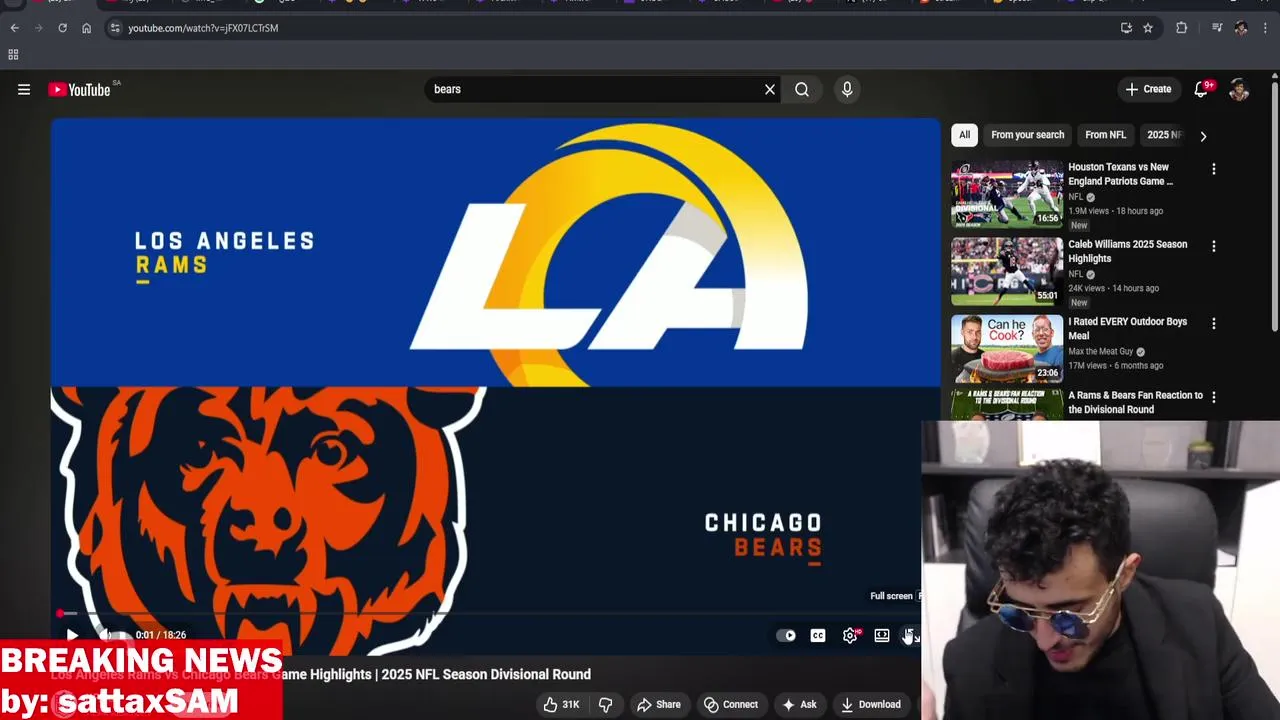Open YouTube account avatar menu
Image resolution: width=1280 pixels, height=720 pixels.
[x=1239, y=90]
